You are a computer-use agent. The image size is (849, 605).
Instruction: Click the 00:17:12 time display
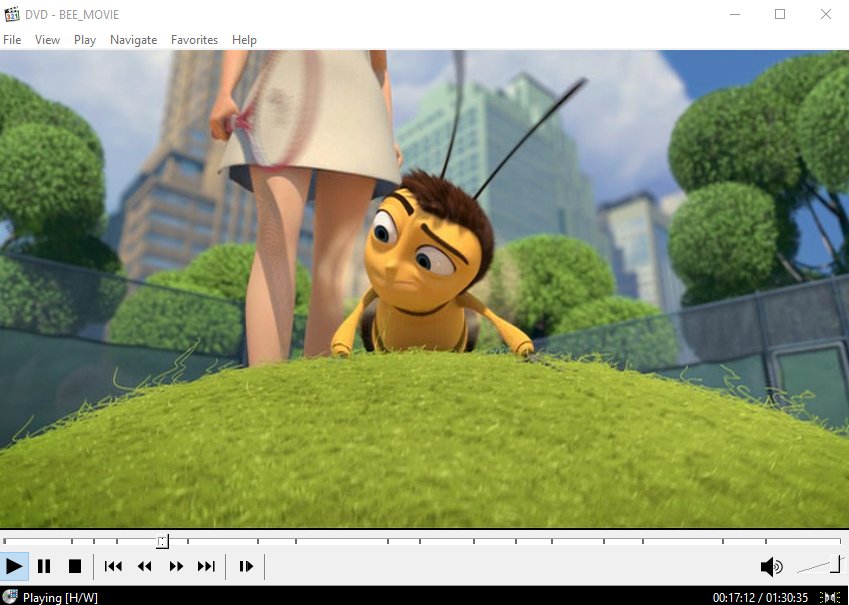pyautogui.click(x=733, y=596)
